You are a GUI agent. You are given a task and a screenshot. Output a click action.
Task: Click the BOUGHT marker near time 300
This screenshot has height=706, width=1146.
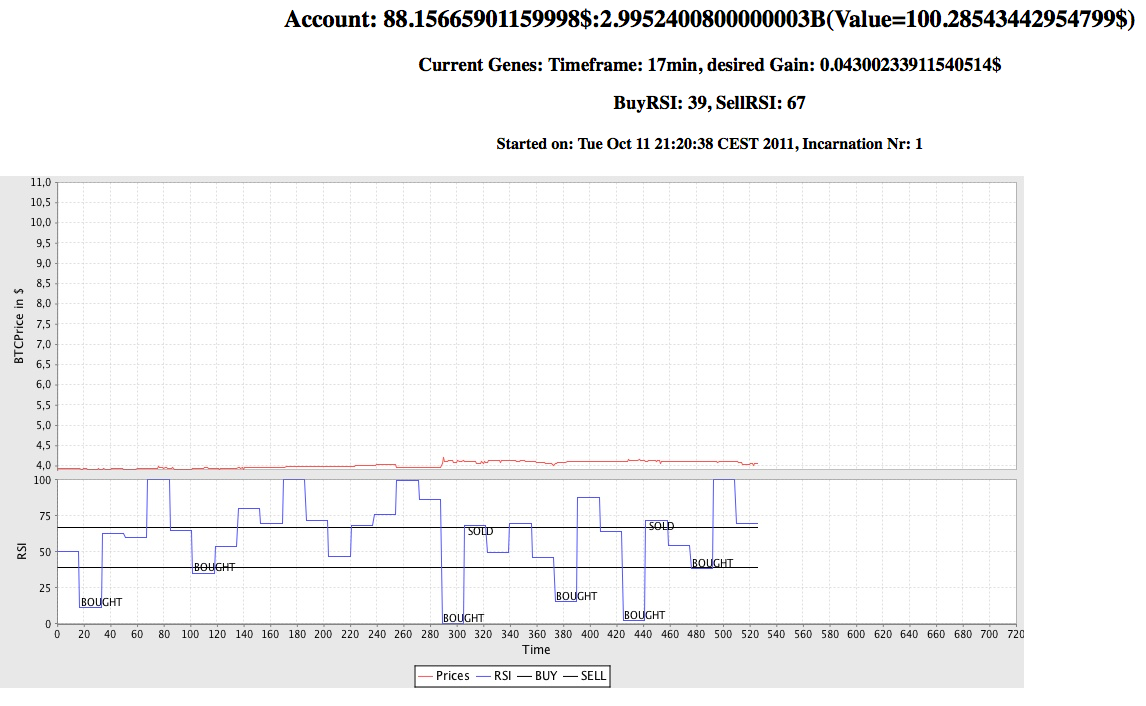(x=463, y=618)
